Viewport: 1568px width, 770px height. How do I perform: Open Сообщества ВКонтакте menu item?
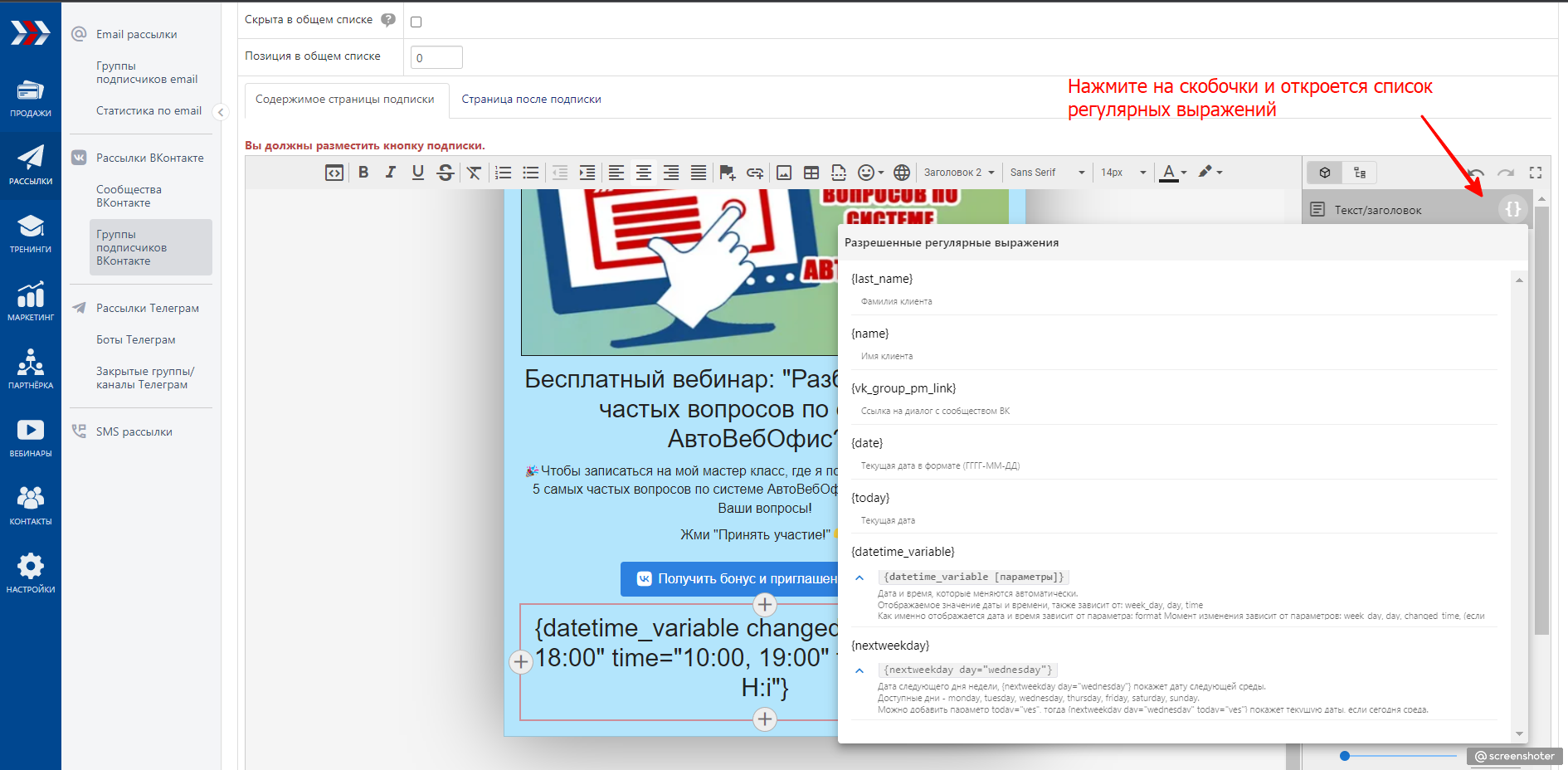point(129,197)
